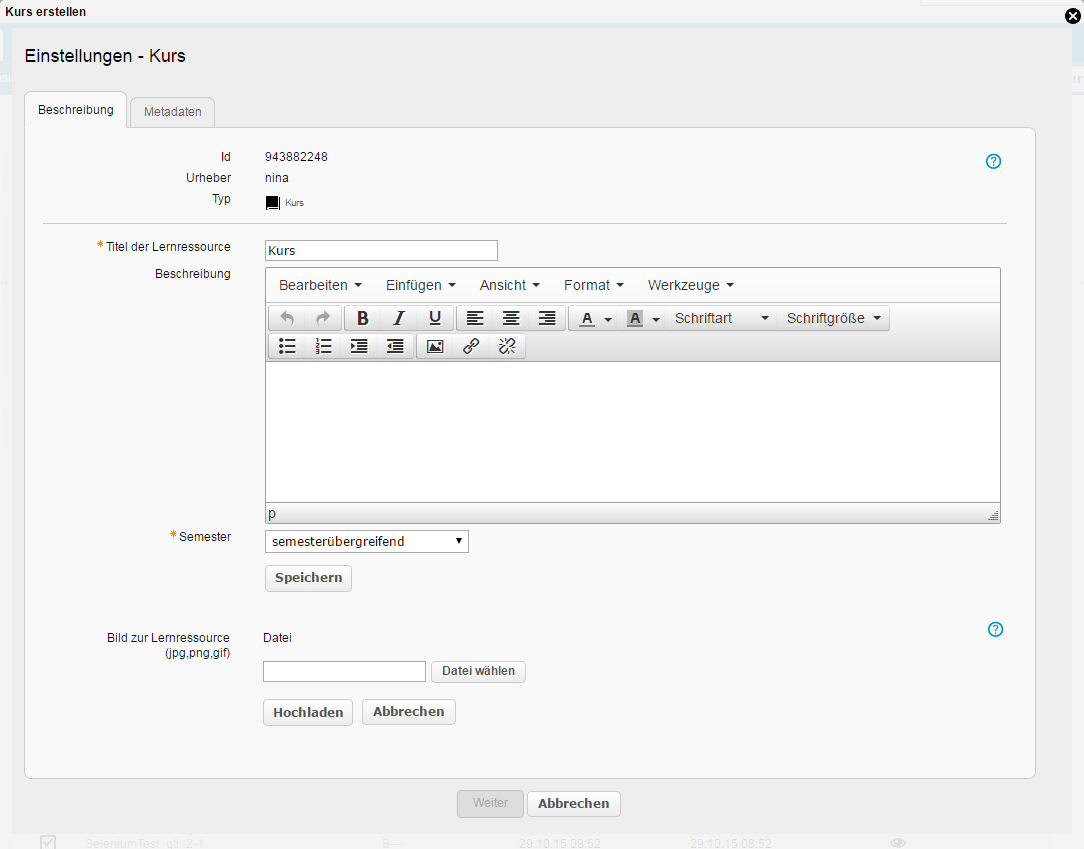Insert a hyperlink via link icon
The width and height of the screenshot is (1084, 849).
click(471, 346)
